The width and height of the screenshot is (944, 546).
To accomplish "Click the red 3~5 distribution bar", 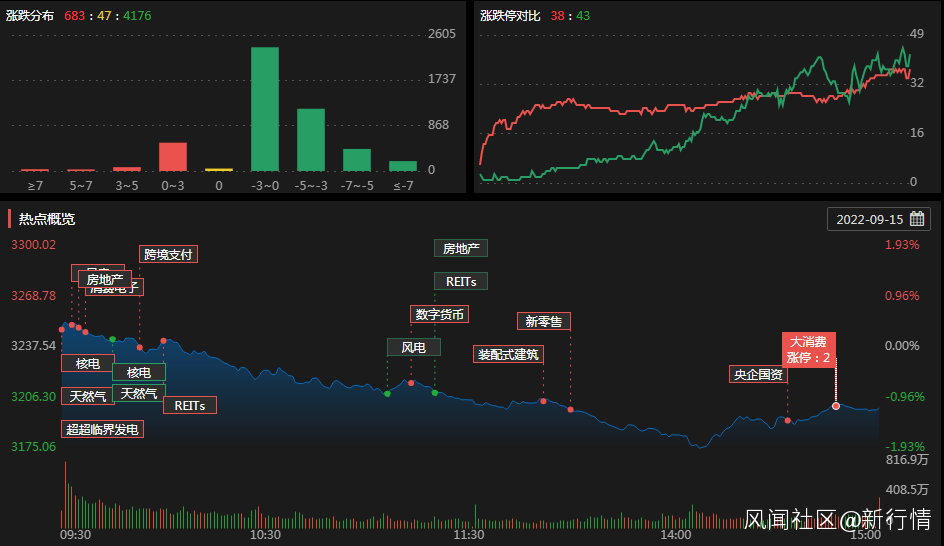I will (127, 169).
